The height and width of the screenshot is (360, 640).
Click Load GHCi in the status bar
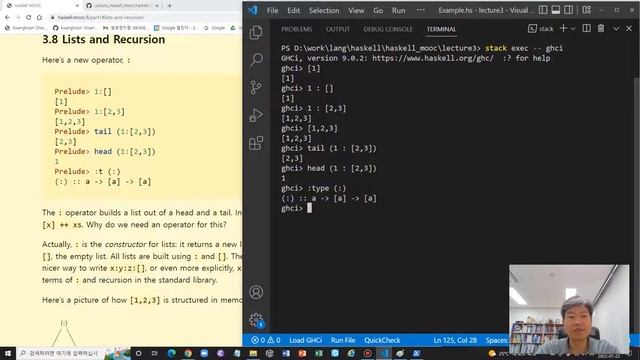click(x=305, y=340)
